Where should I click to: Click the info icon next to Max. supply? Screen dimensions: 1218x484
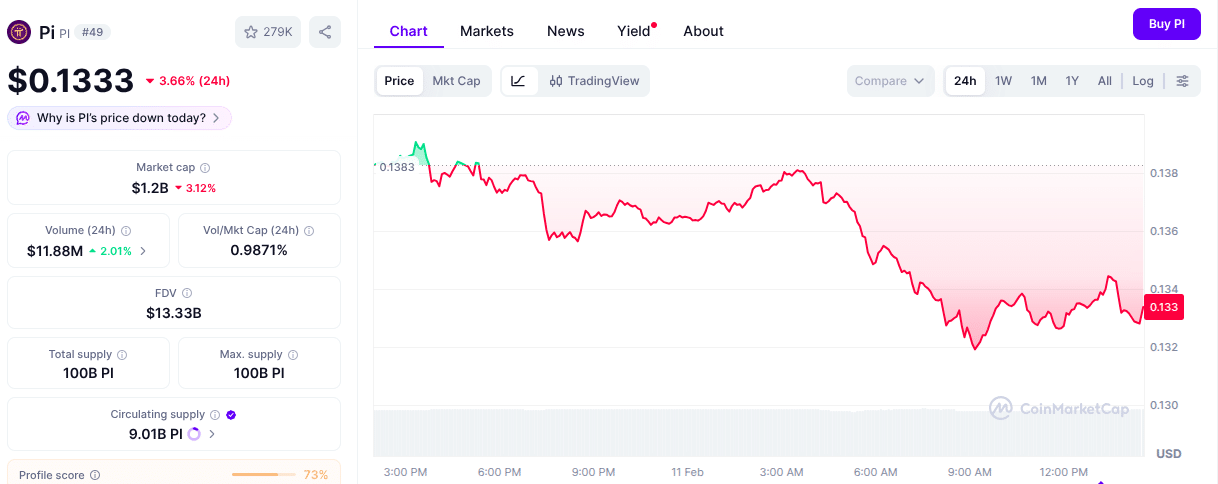pyautogui.click(x=293, y=355)
